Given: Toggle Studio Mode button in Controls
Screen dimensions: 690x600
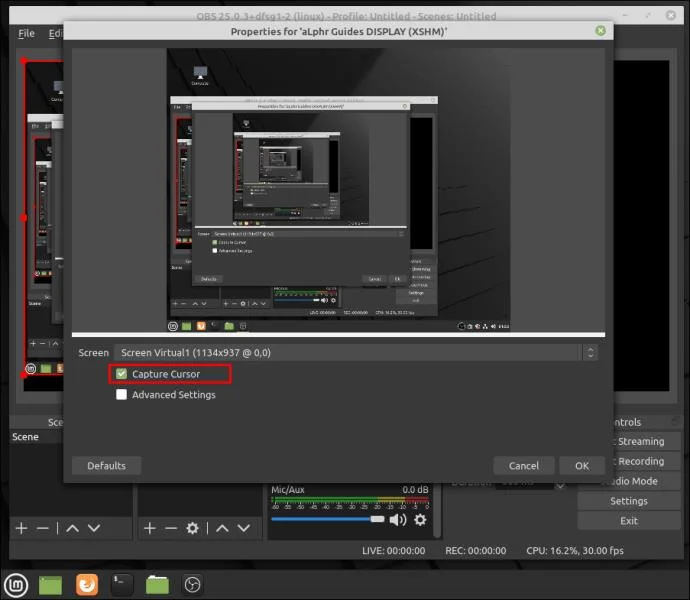Looking at the screenshot, I should [x=638, y=481].
